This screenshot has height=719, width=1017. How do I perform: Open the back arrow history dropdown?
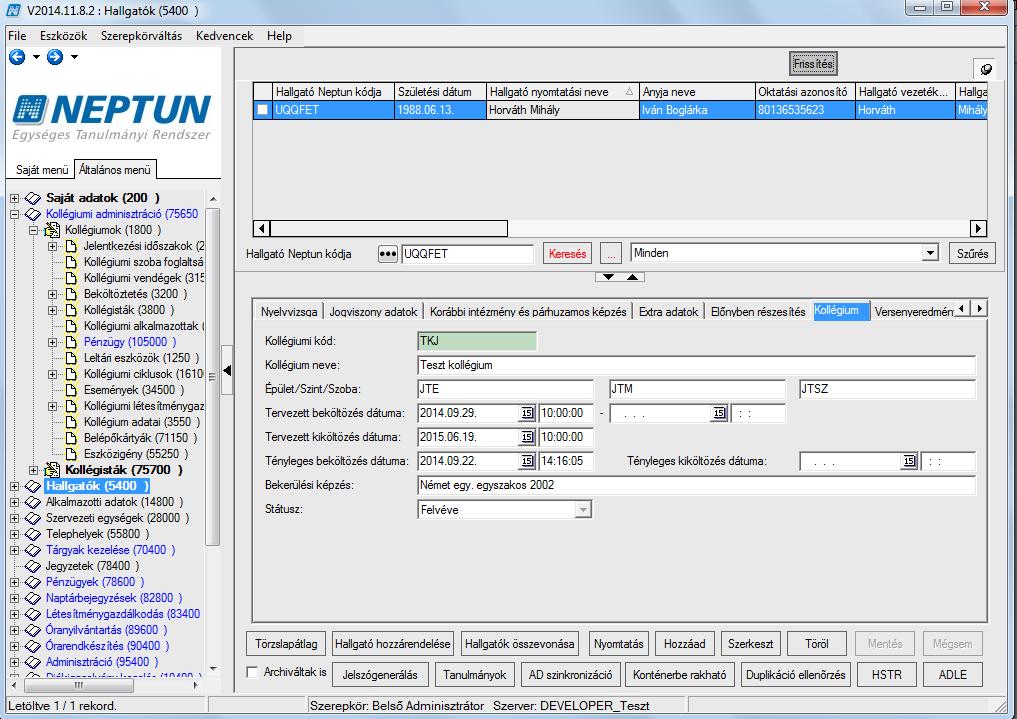[x=36, y=57]
